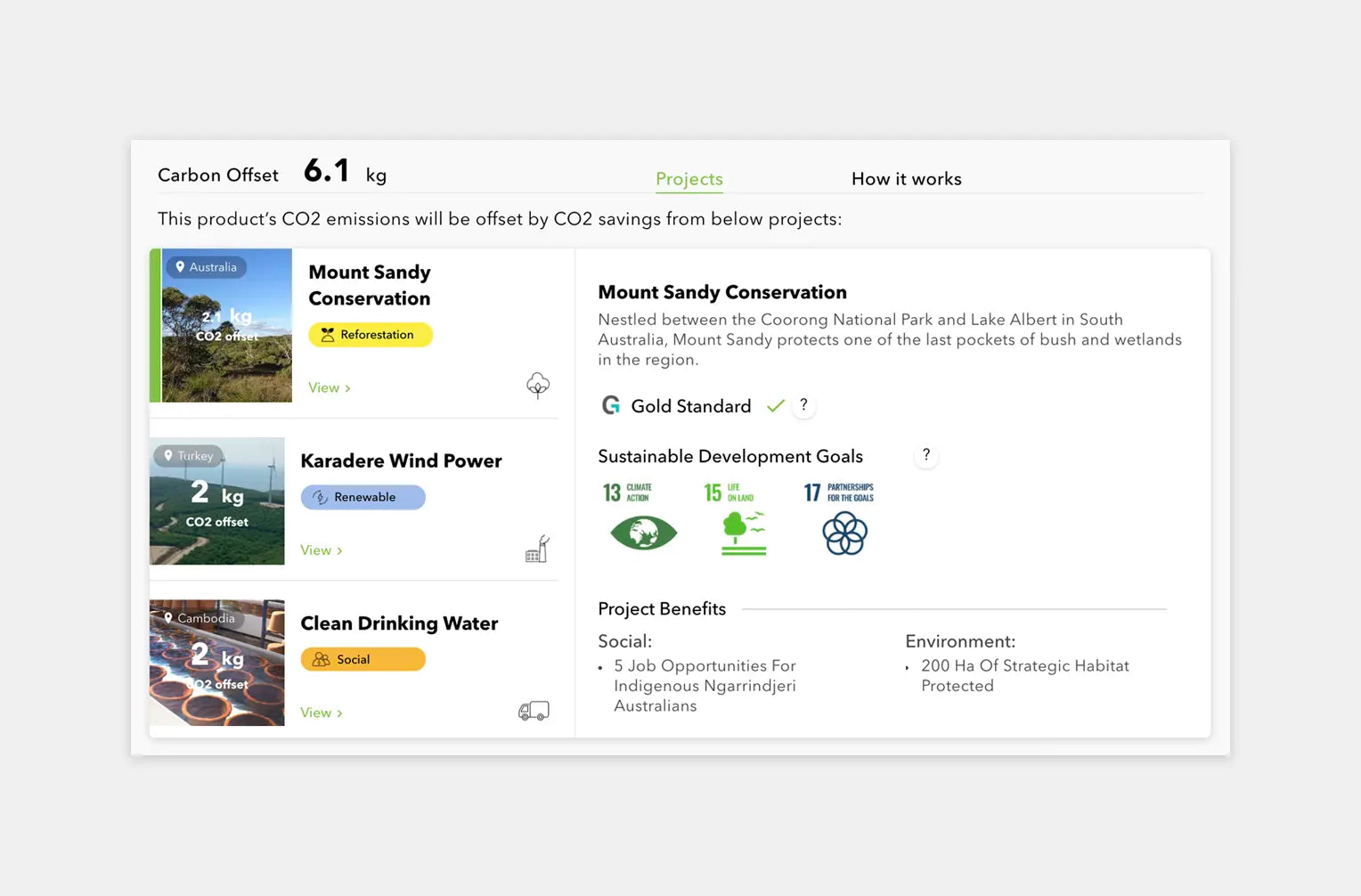
Task: Click the orange Social tag
Action: 363,659
